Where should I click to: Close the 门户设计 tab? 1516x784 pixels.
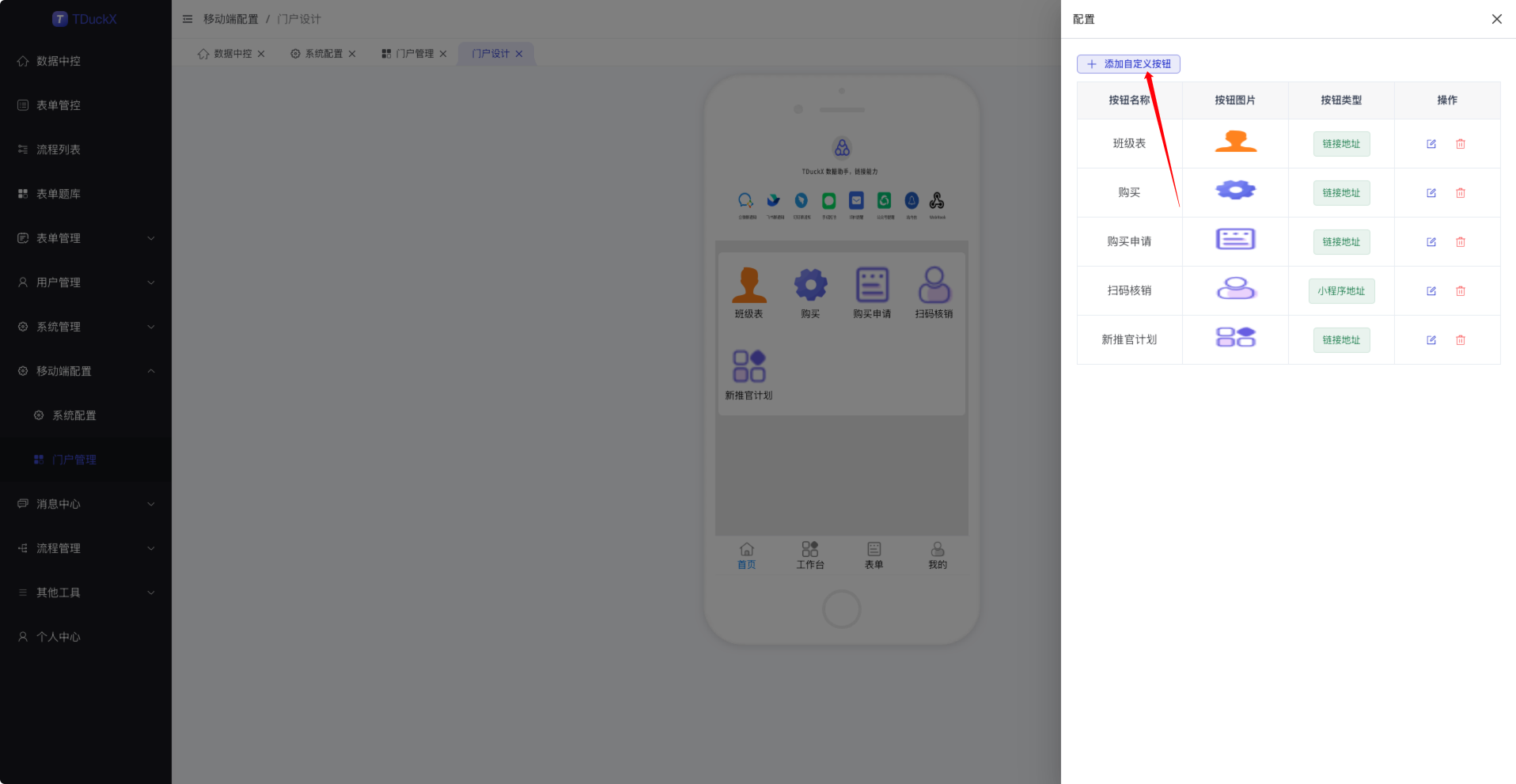pyautogui.click(x=519, y=54)
